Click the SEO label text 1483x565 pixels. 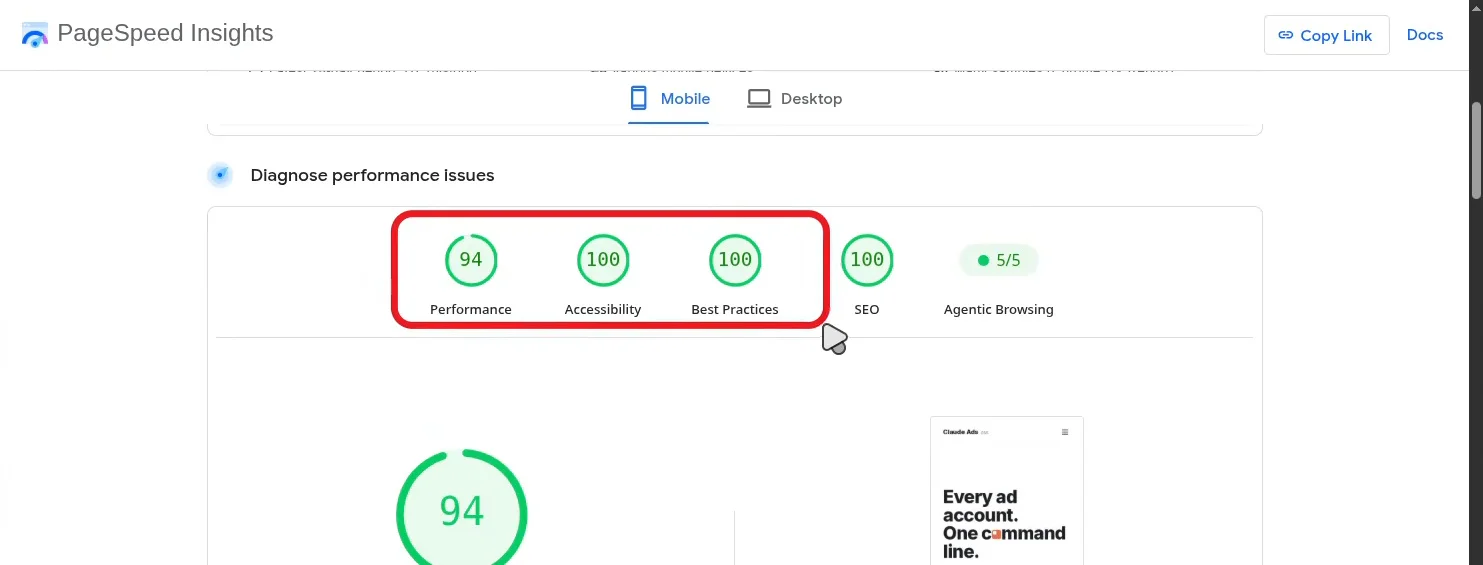pyautogui.click(x=867, y=310)
